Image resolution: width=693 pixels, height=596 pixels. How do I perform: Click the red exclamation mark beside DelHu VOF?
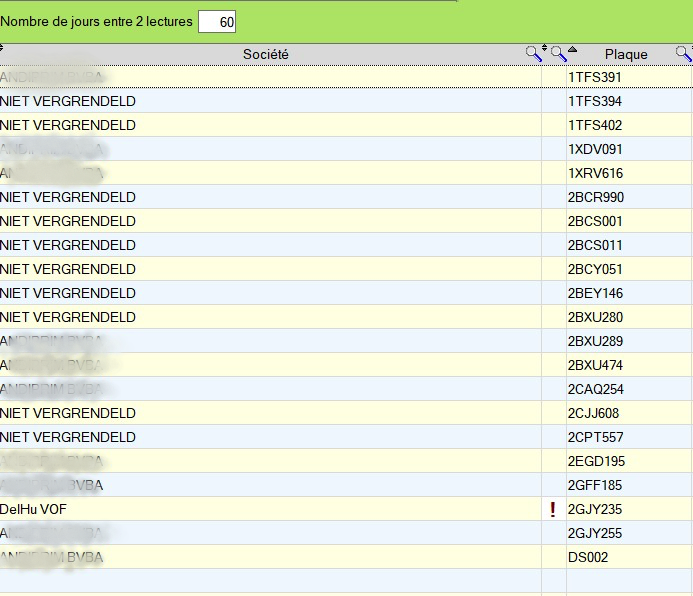[x=553, y=510]
